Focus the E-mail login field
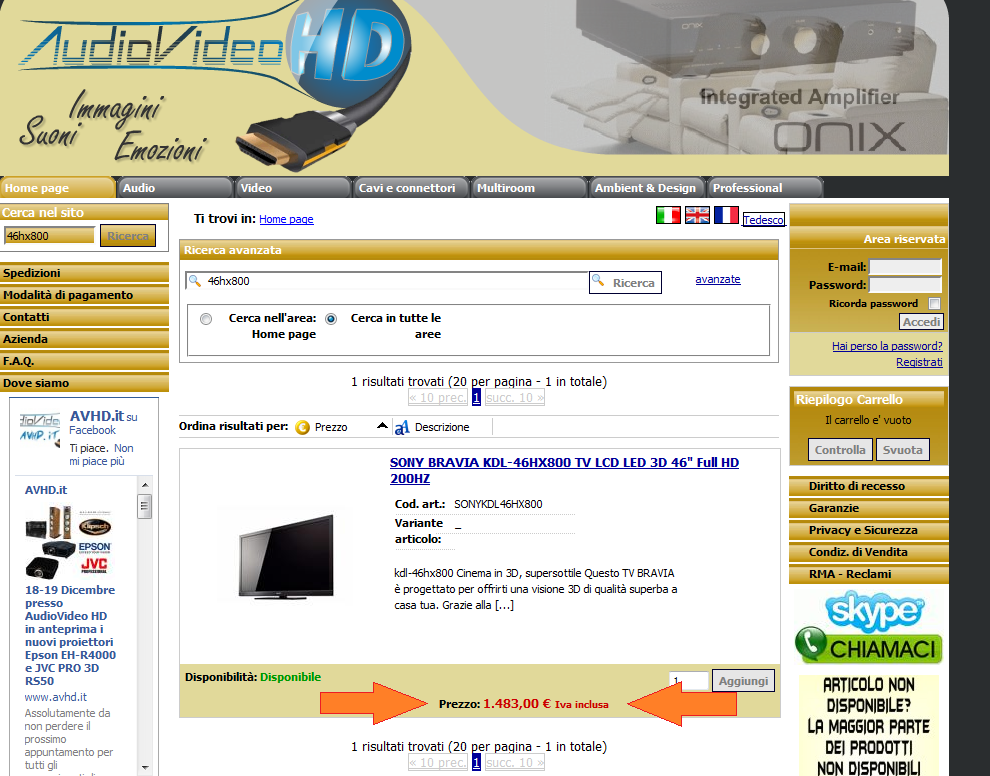 pos(905,267)
